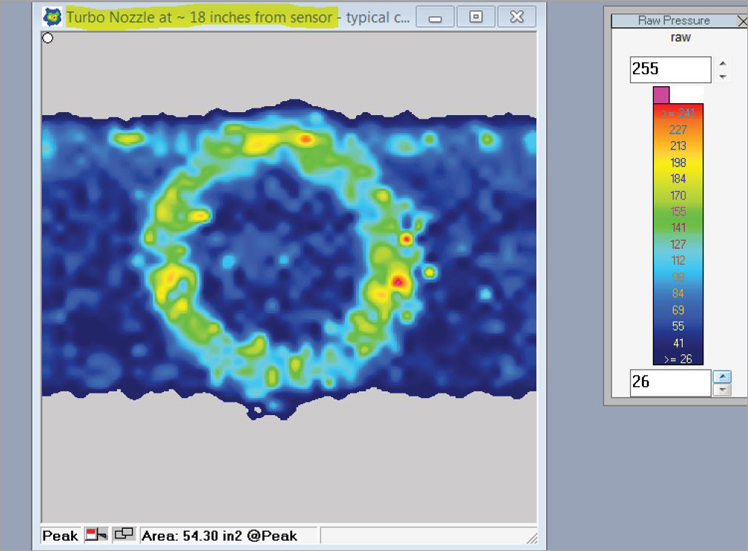Viewport: 748px width, 551px height.
Task: Increase the lower pressure threshold of 26
Action: 724,376
